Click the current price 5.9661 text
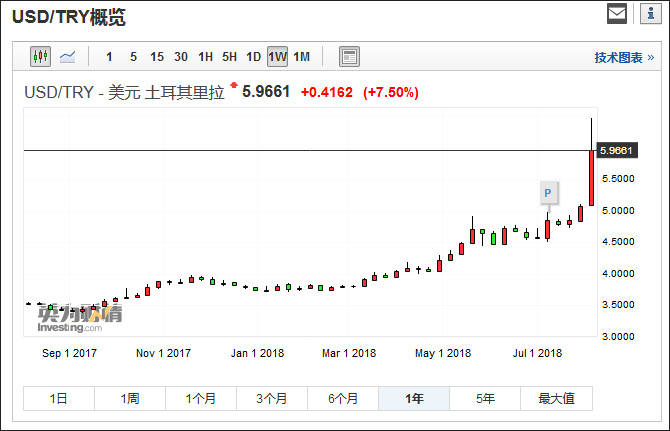Viewport: 670px width, 431px height. pos(266,92)
